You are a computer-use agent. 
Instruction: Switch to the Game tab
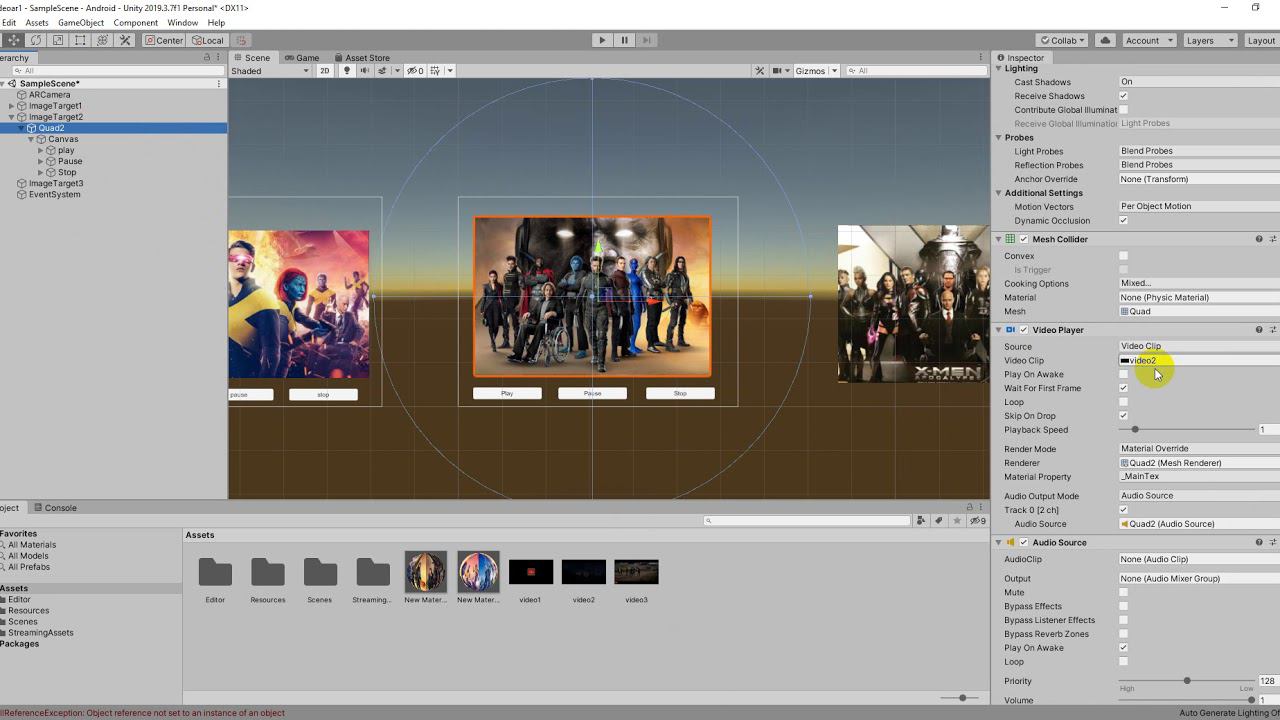coord(301,58)
